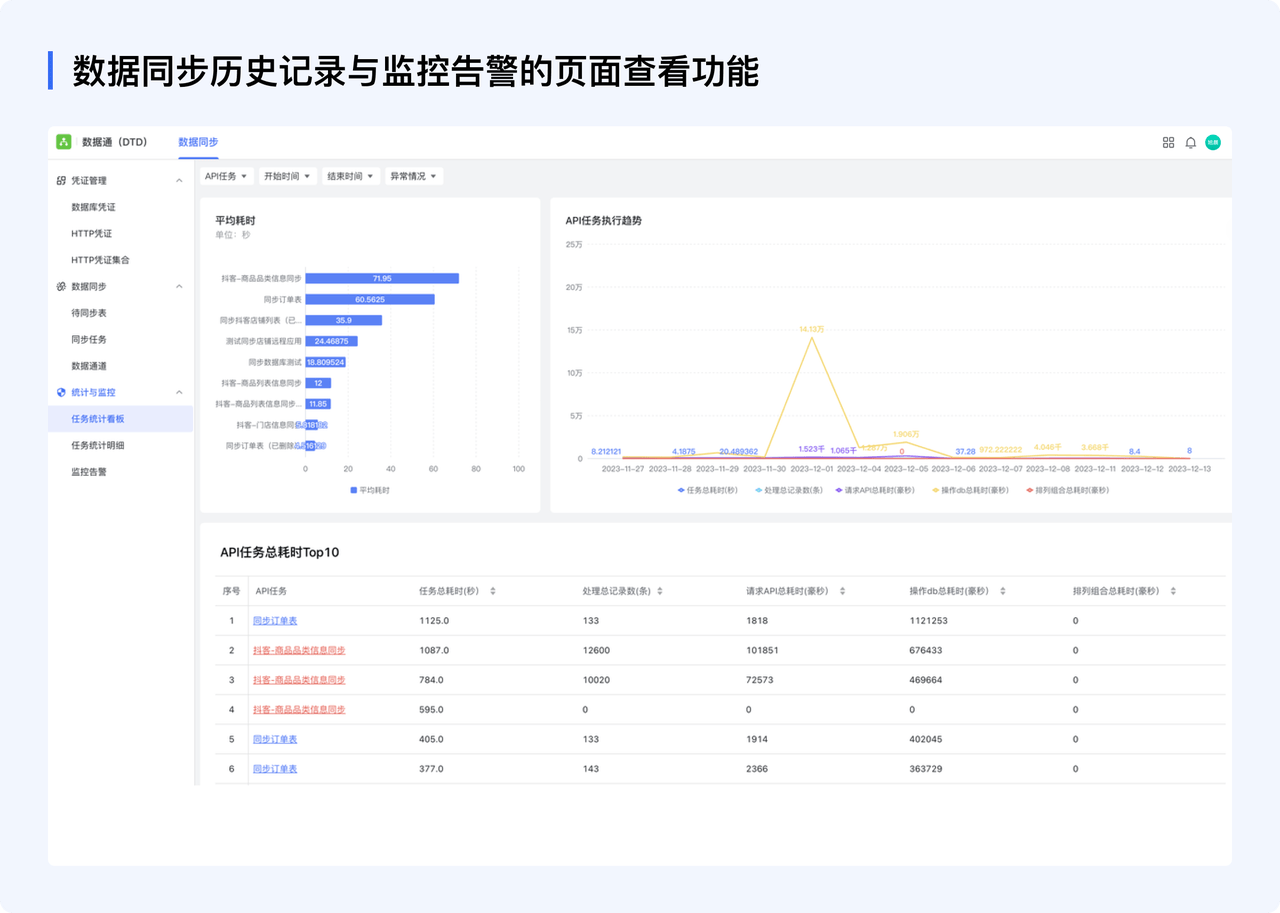
Task: Click the green user avatar
Action: [1213, 142]
